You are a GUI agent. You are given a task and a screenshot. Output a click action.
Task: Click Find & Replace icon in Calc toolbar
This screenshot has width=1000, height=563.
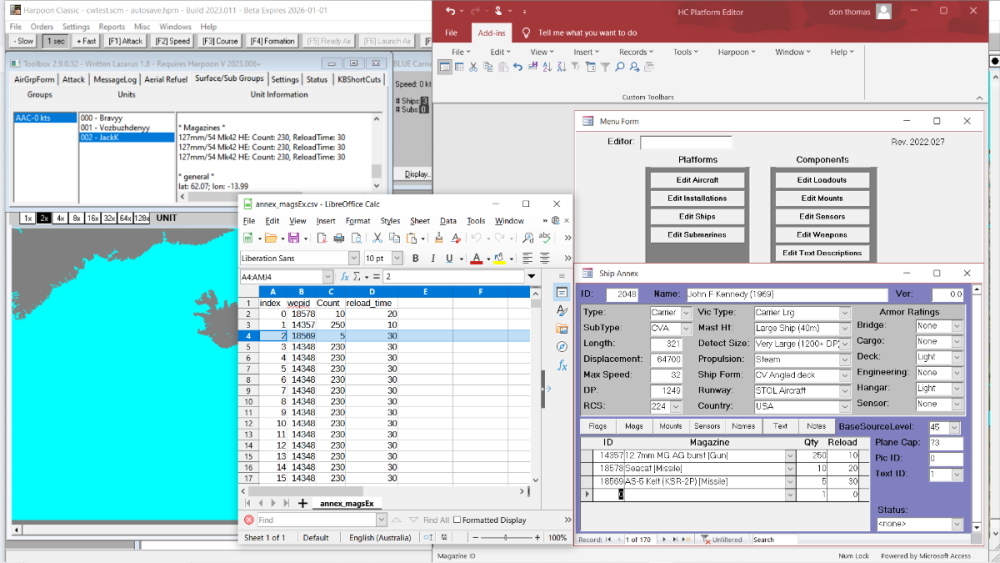527,238
